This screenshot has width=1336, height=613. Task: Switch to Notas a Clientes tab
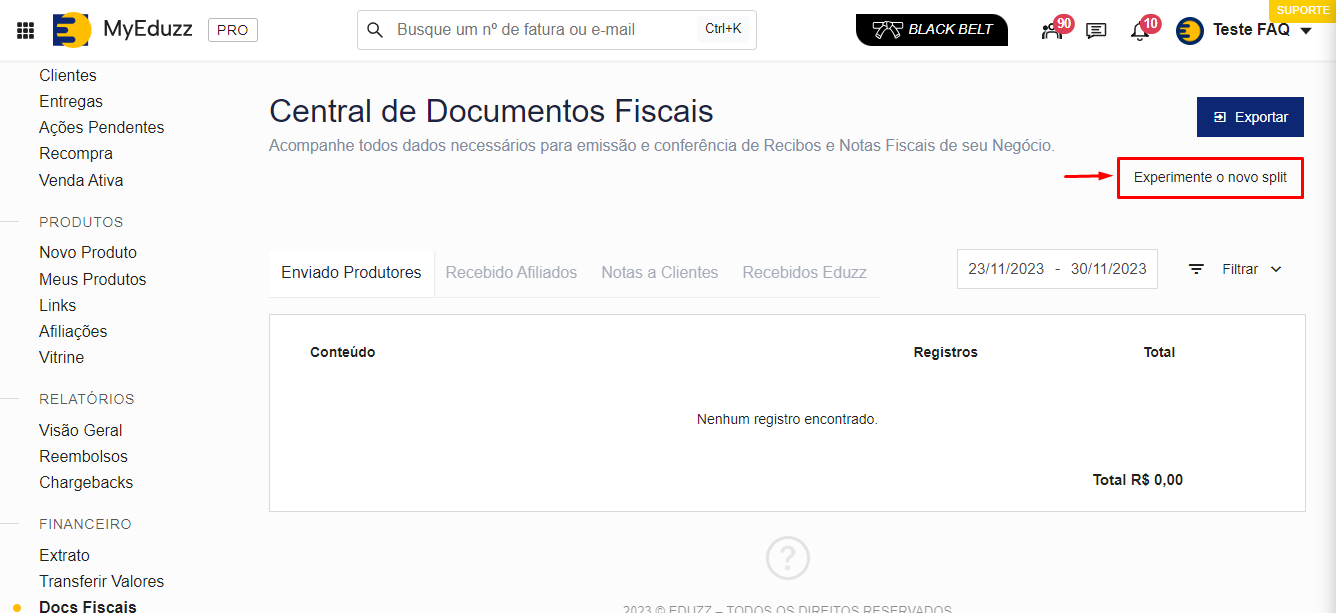coord(659,272)
